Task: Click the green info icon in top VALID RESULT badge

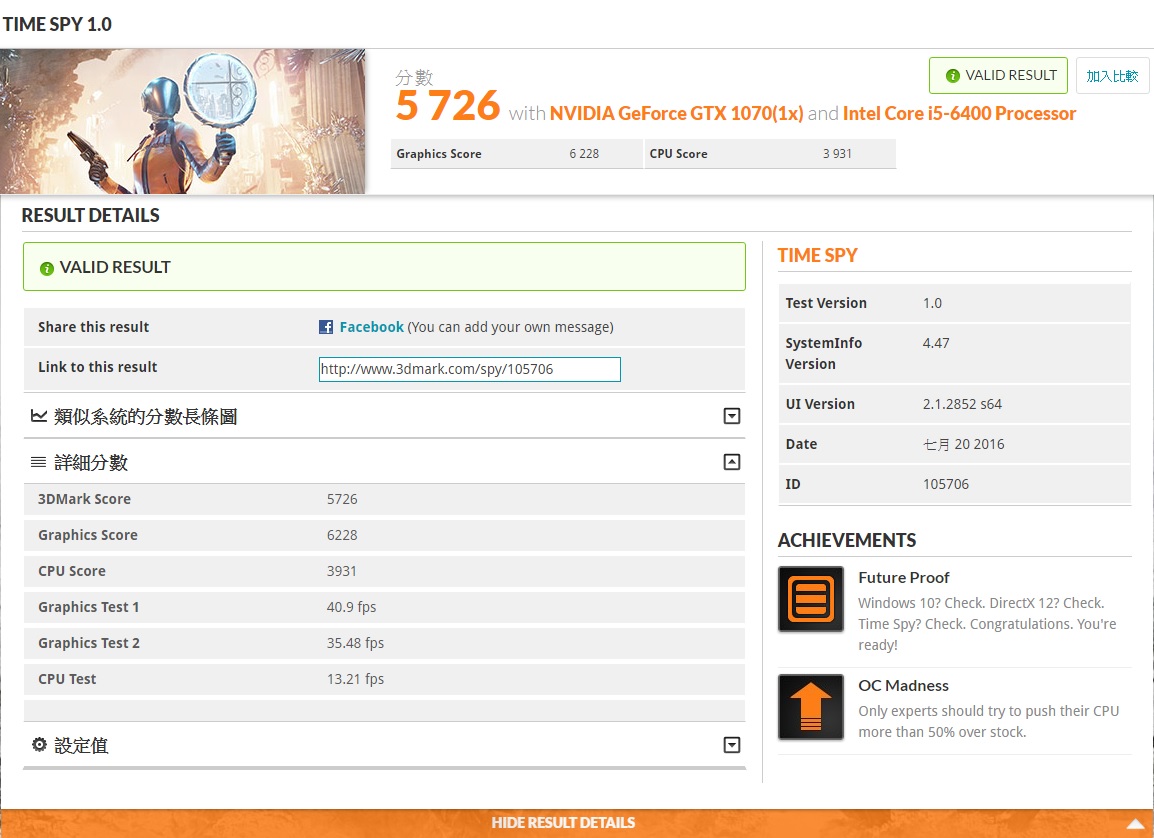Action: (x=952, y=76)
